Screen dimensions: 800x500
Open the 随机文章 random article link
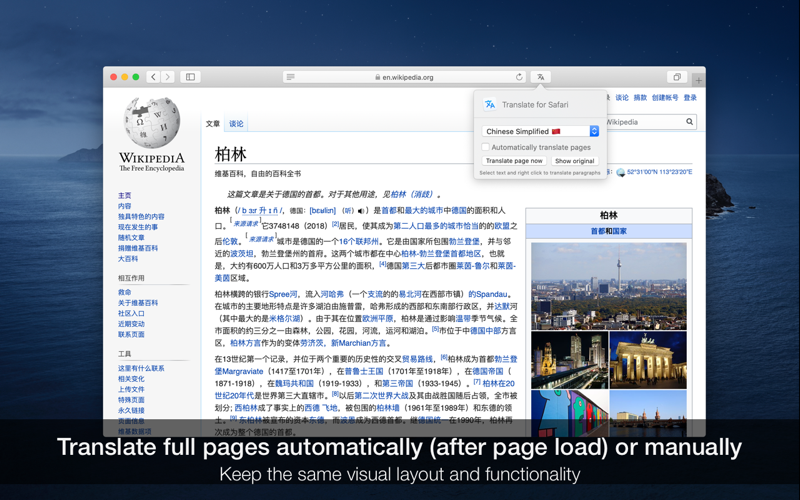click(x=131, y=238)
